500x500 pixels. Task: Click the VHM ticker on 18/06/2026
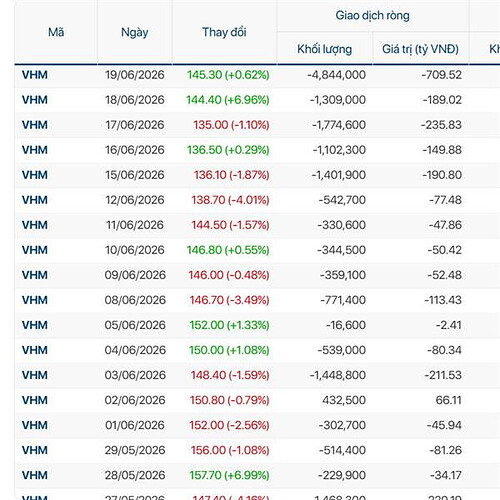[35, 100]
